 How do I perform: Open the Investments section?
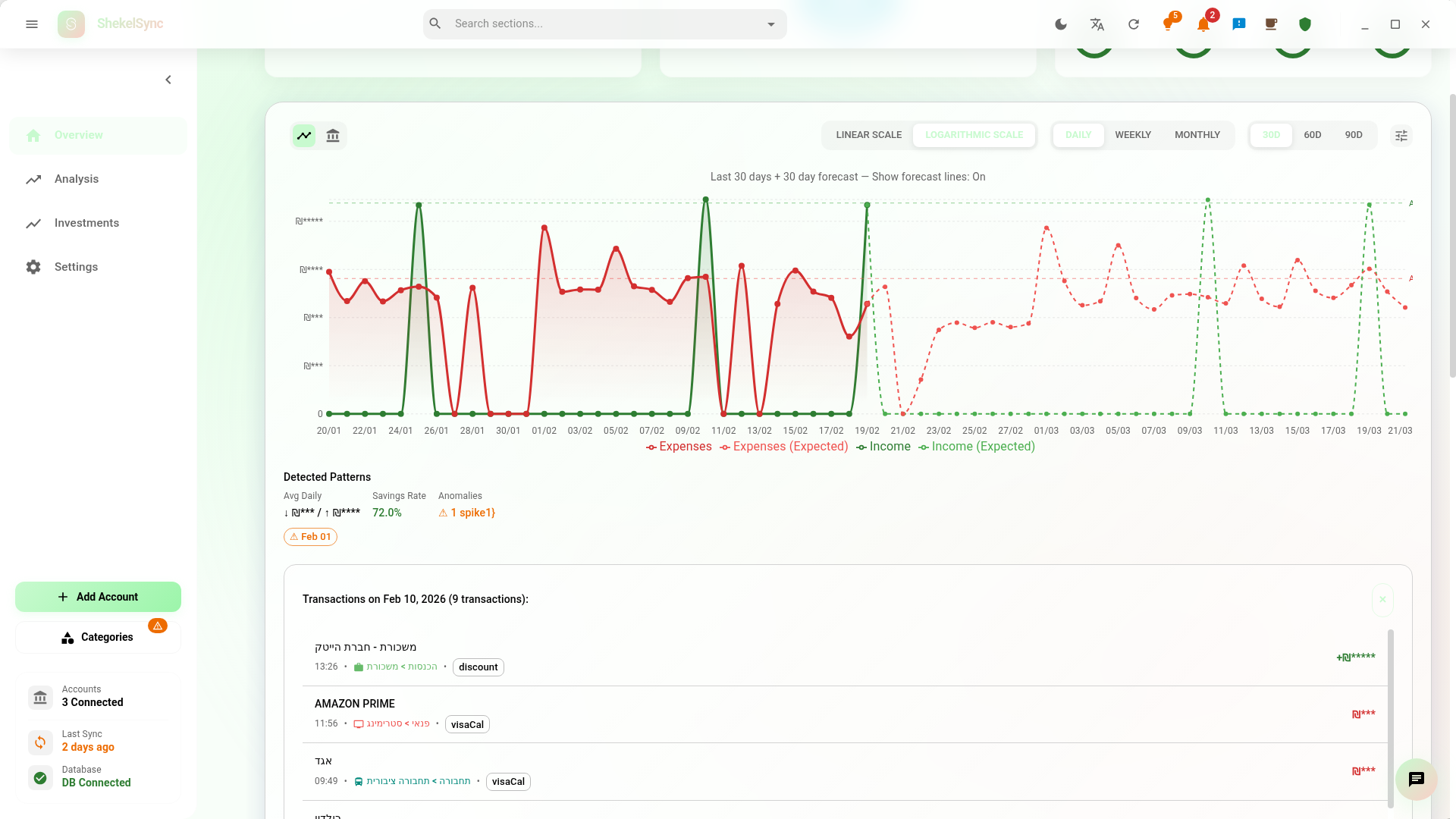tap(86, 223)
